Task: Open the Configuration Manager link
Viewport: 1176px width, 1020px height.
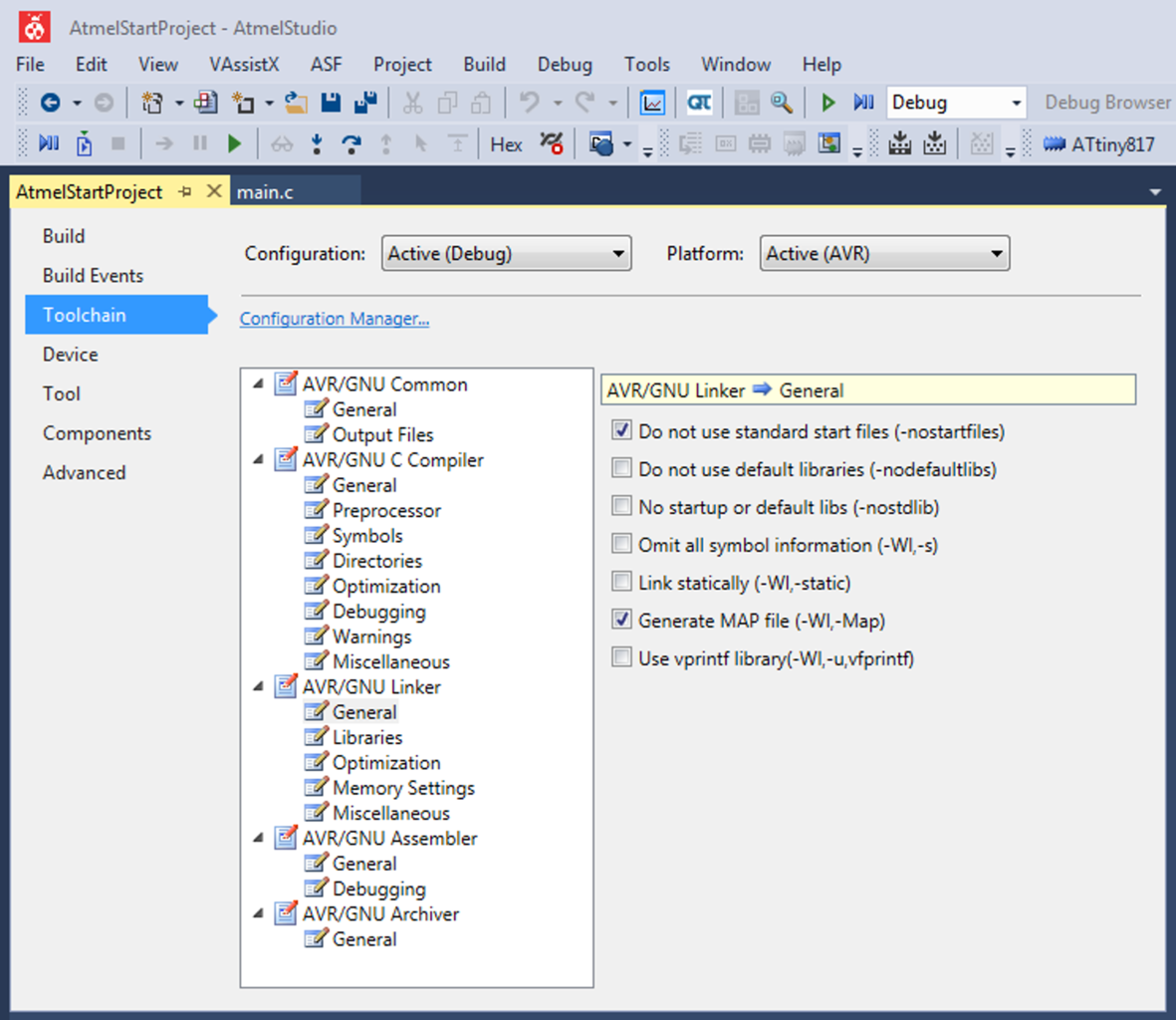Action: coord(335,319)
